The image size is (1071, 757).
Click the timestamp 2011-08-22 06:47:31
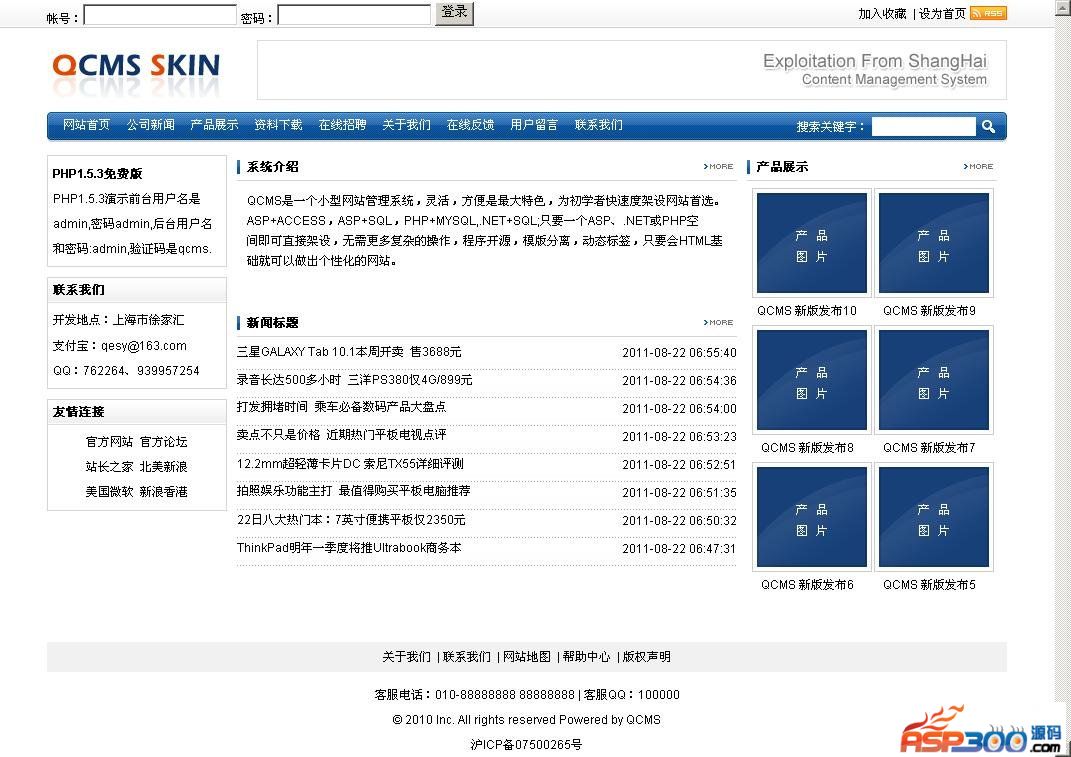point(679,549)
